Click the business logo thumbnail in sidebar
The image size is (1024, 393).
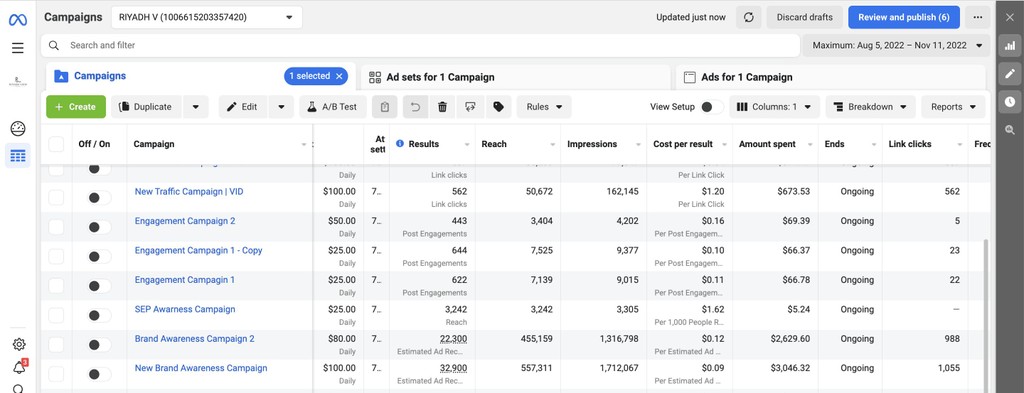click(x=18, y=82)
